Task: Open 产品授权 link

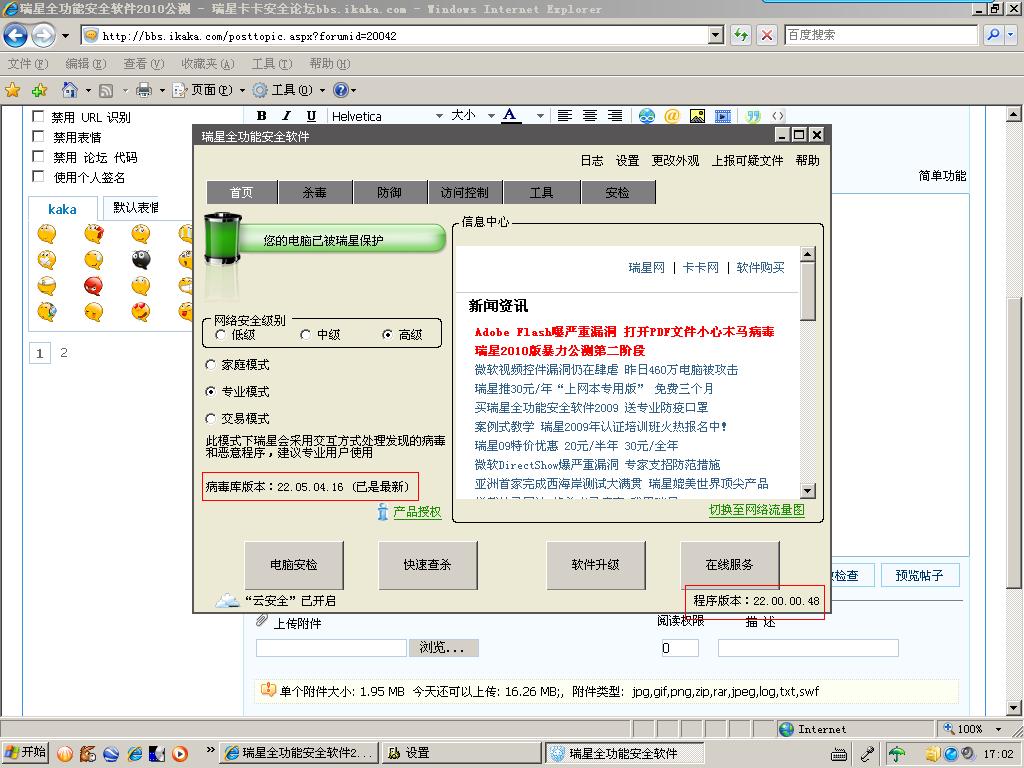Action: tap(417, 511)
